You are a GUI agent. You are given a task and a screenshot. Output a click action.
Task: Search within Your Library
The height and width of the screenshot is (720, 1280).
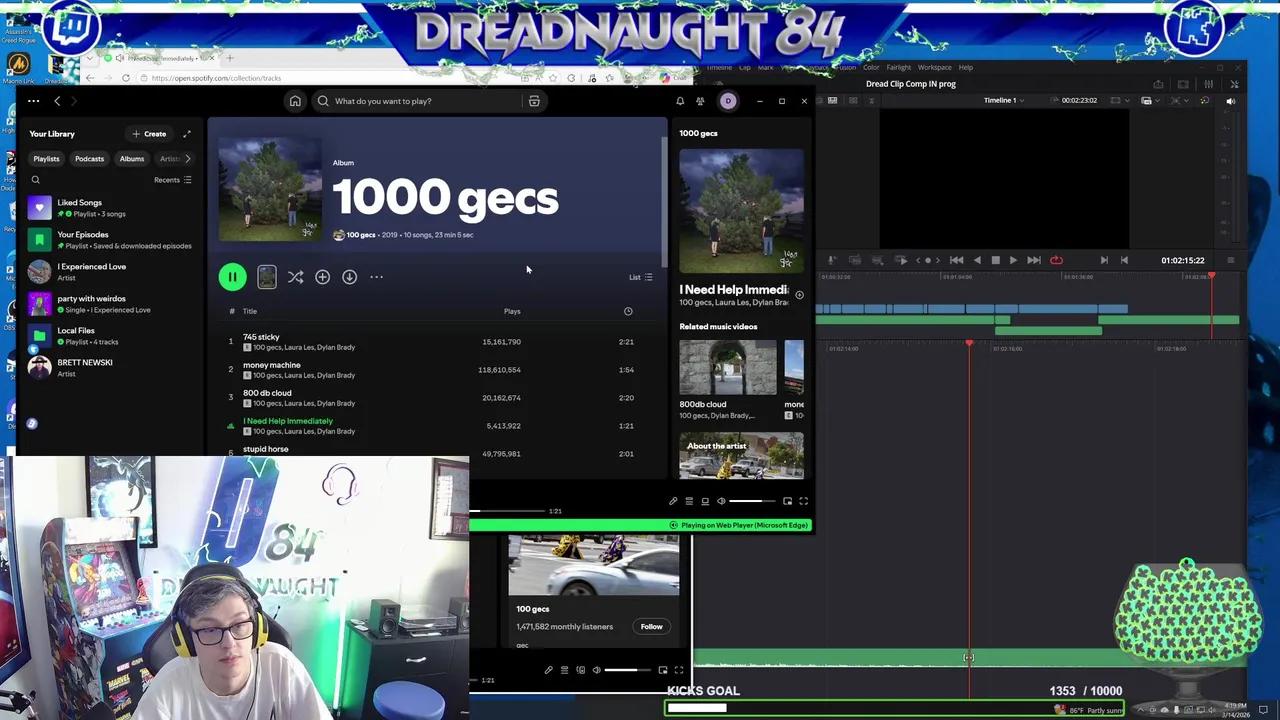(x=35, y=180)
